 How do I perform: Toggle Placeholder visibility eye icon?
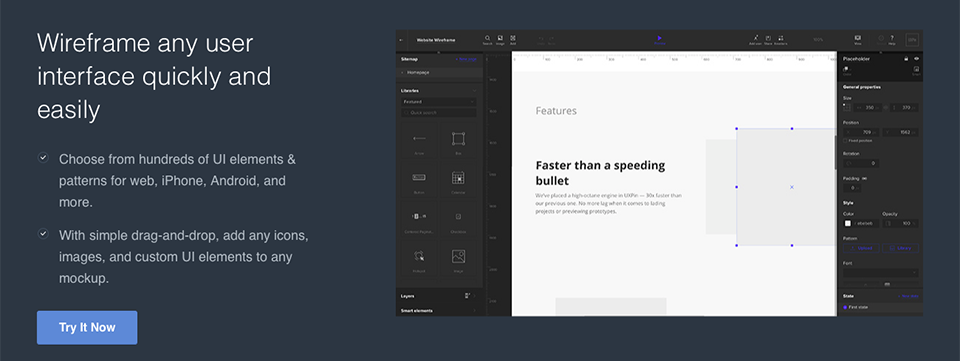click(x=917, y=59)
